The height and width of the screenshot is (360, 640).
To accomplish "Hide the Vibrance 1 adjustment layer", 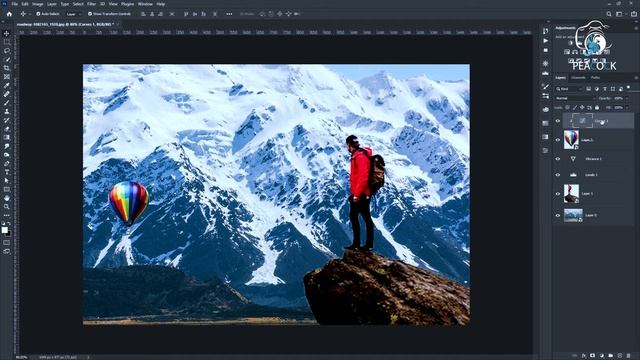I will coord(558,159).
